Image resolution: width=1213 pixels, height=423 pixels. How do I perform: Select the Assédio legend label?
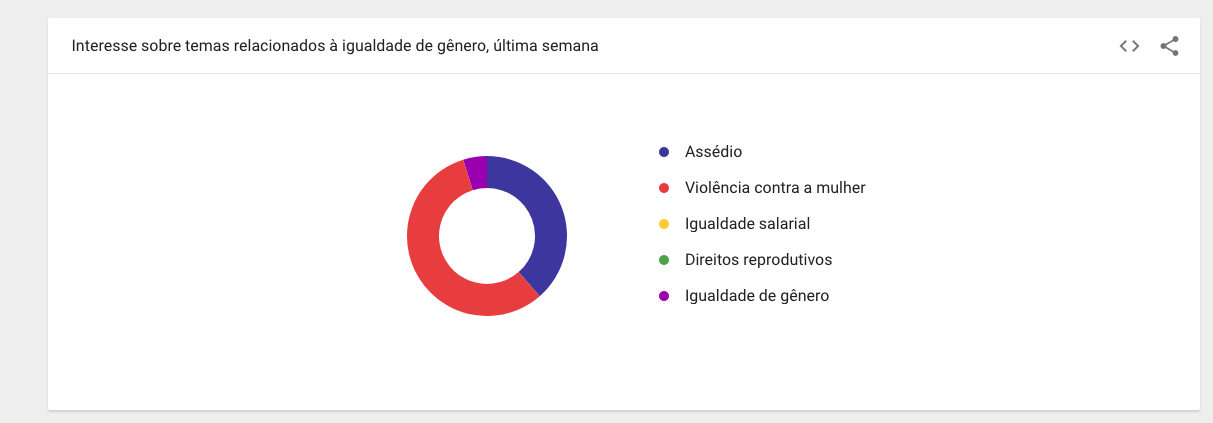pyautogui.click(x=713, y=152)
